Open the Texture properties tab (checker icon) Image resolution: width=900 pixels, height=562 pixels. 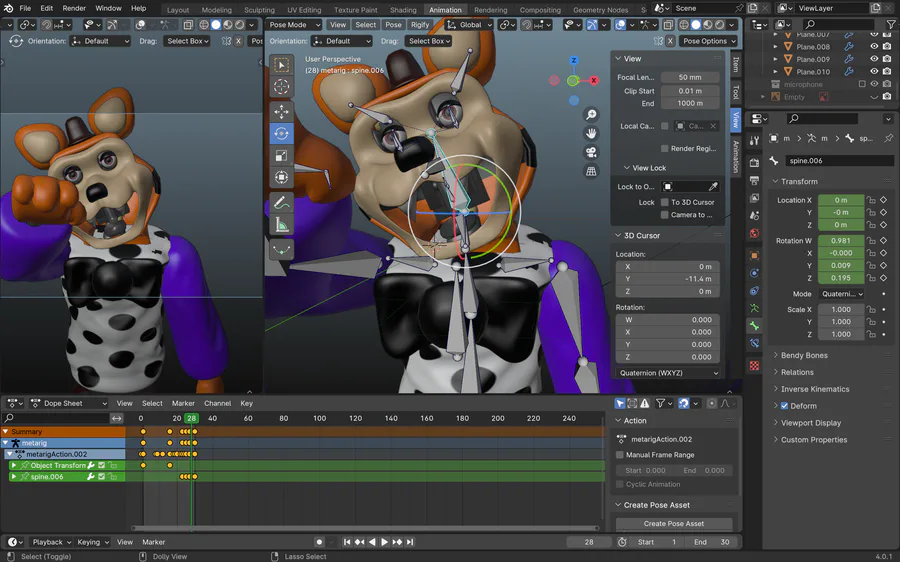pos(754,366)
